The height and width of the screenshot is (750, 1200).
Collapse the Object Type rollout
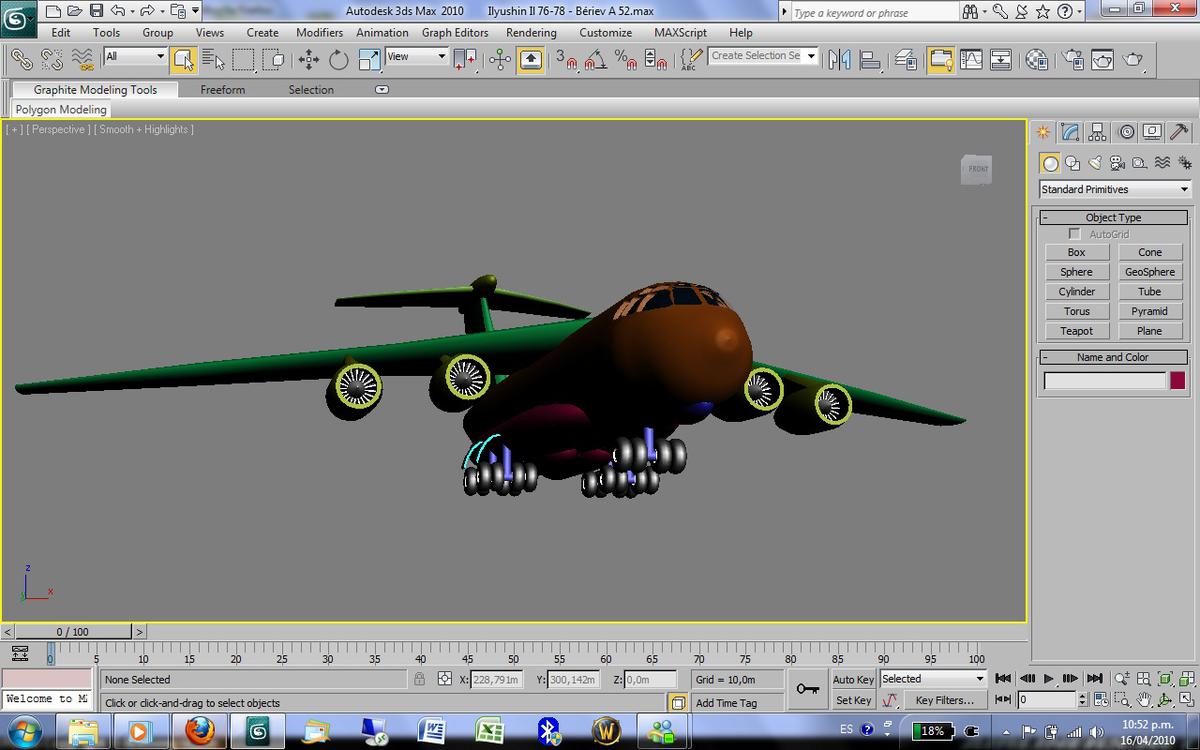(1114, 217)
